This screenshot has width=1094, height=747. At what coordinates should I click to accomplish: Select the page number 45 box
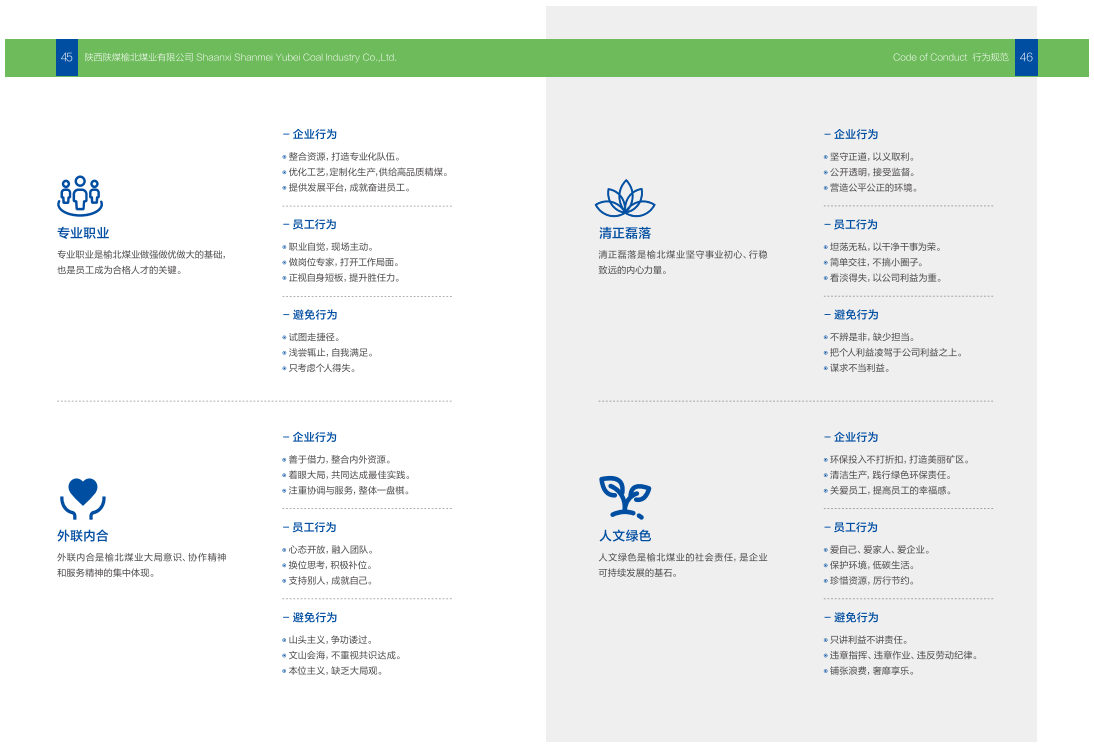pos(66,58)
